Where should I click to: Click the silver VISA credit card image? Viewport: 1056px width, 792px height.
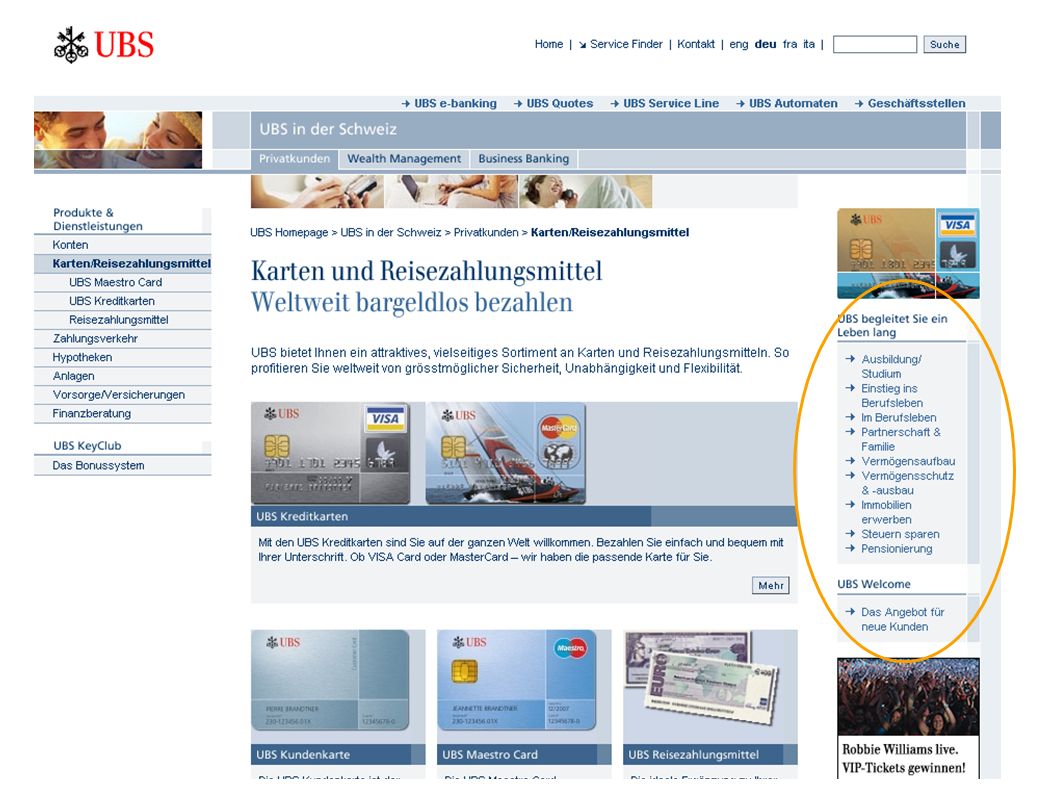[330, 453]
